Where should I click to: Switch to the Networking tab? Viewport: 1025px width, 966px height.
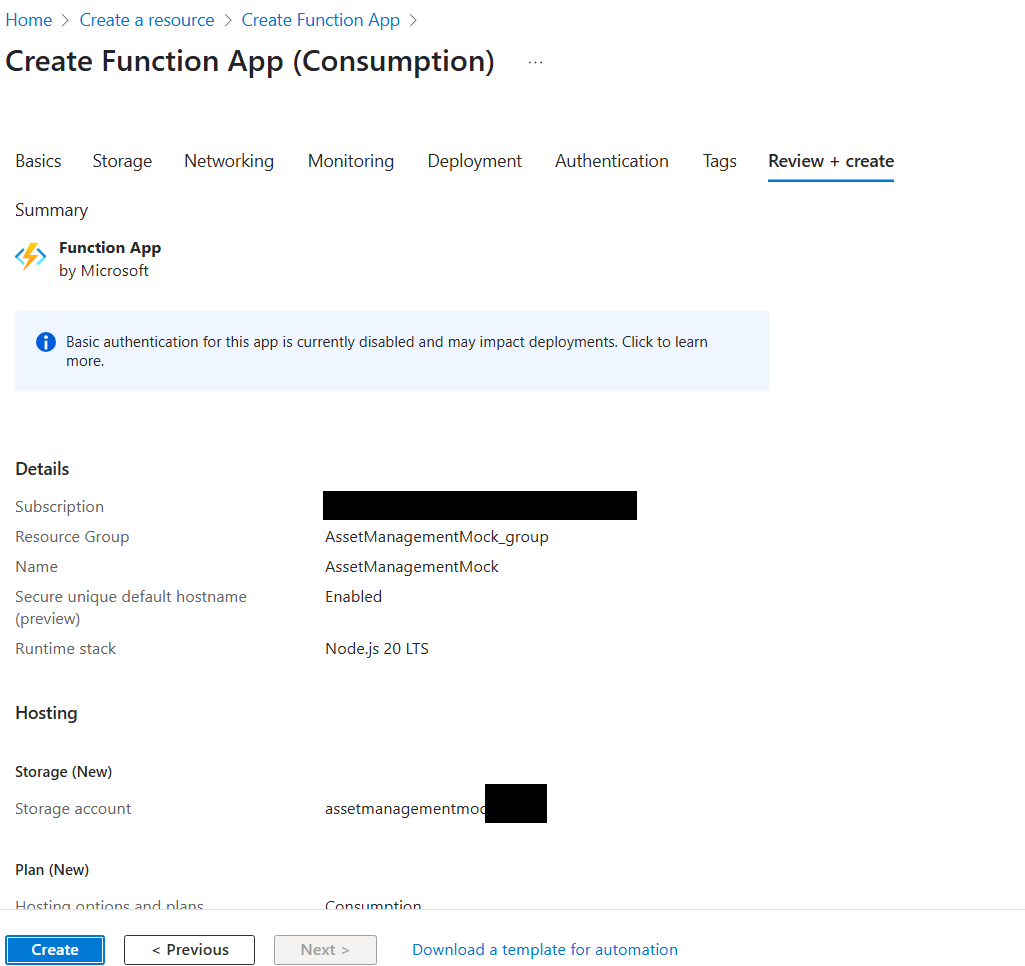(x=228, y=161)
